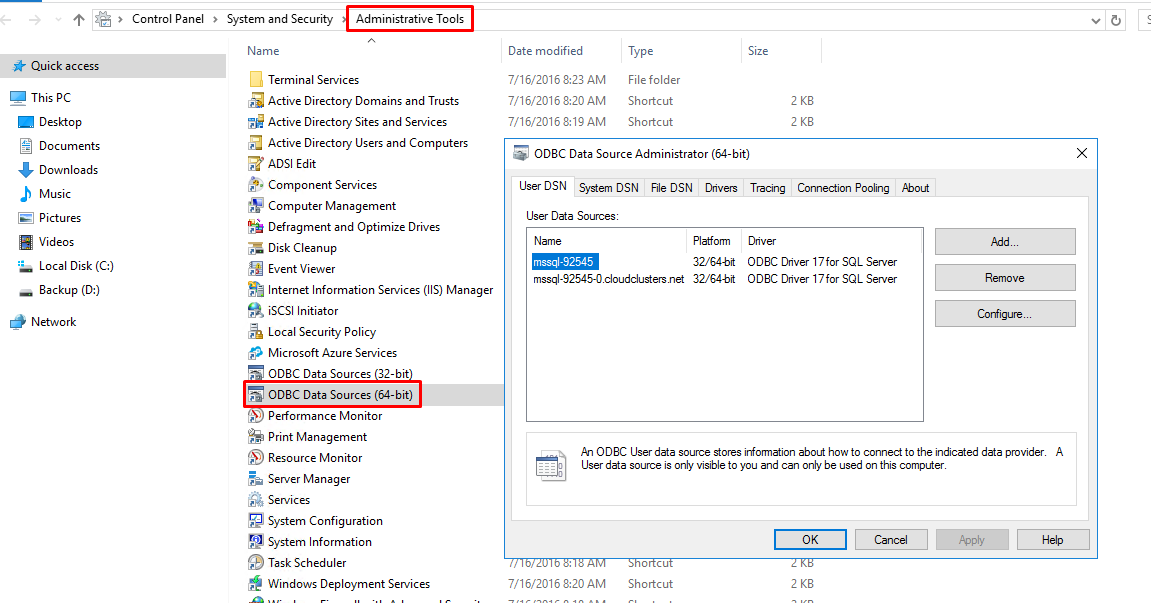Screen dimensions: 1151x603
Task: Click the Up arrow navigation button
Action: 79,19
